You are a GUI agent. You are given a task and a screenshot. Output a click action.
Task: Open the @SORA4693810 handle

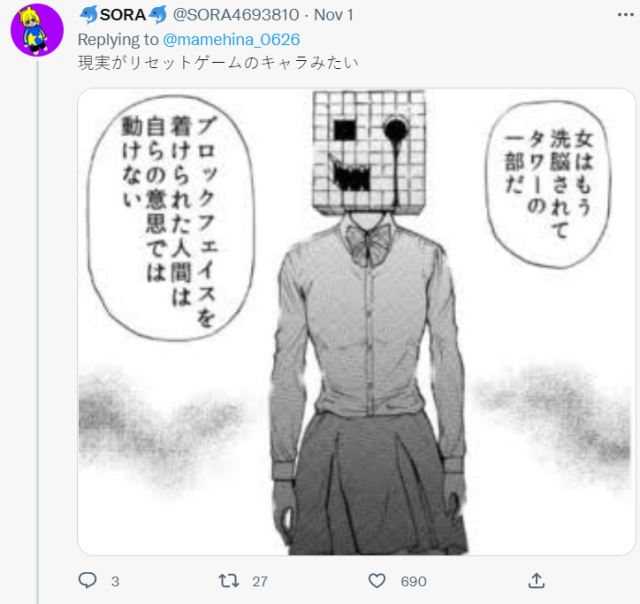point(236,15)
